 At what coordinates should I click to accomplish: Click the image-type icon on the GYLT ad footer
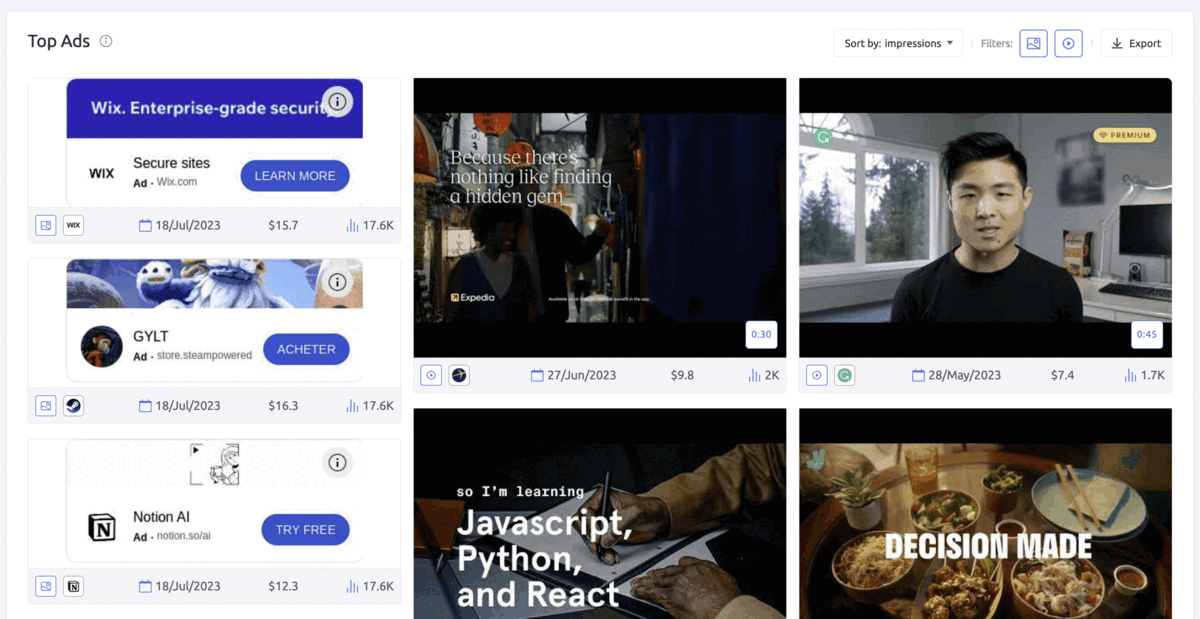pyautogui.click(x=45, y=406)
